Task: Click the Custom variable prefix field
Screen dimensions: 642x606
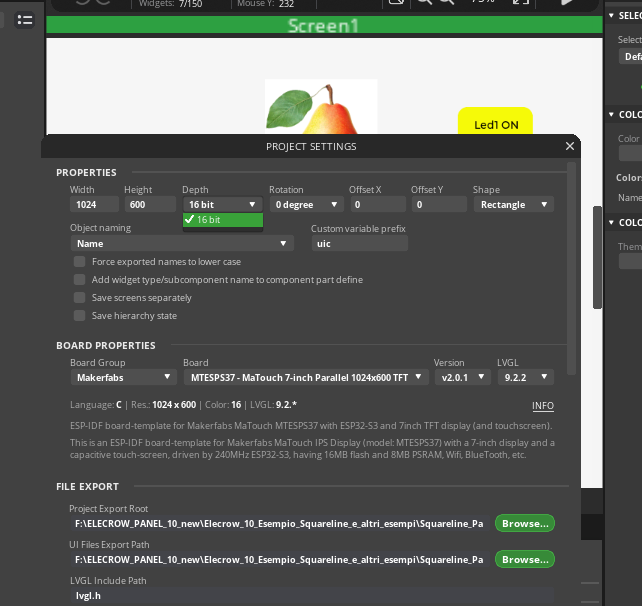Action: tap(359, 243)
